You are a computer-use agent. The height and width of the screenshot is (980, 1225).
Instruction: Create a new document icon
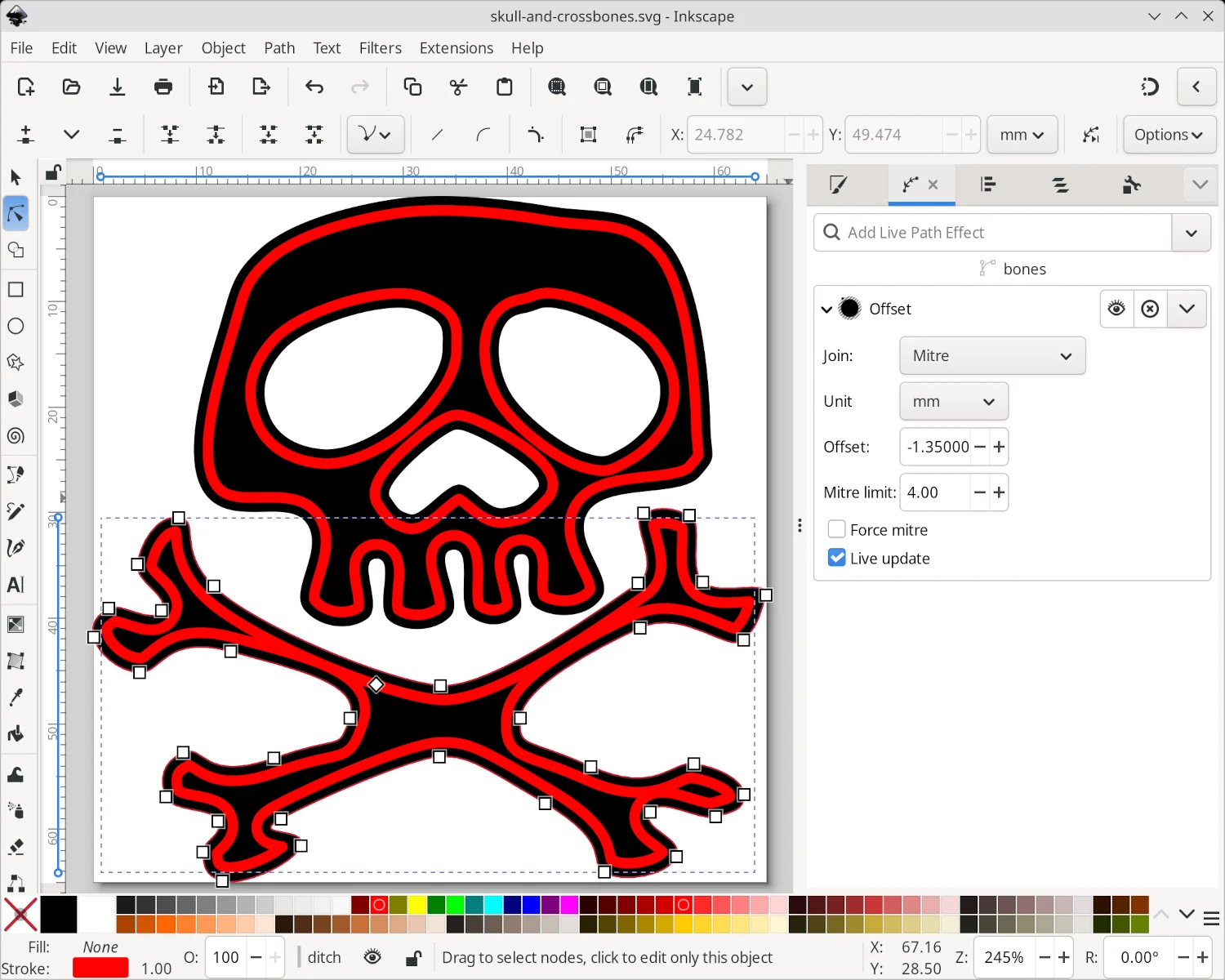click(25, 87)
